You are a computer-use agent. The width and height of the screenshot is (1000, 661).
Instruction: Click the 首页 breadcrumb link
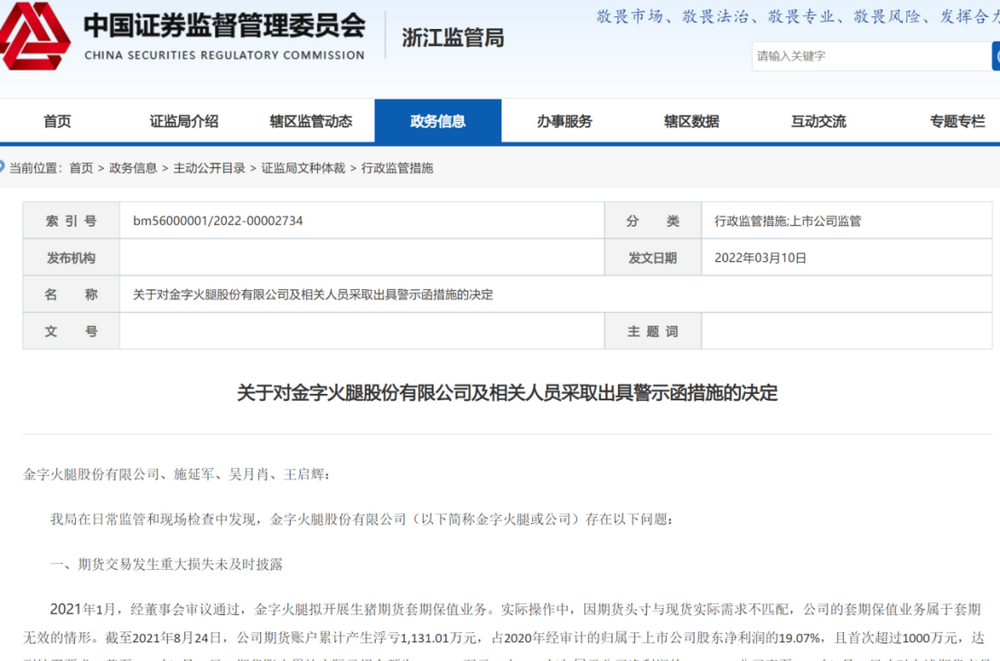[x=81, y=168]
